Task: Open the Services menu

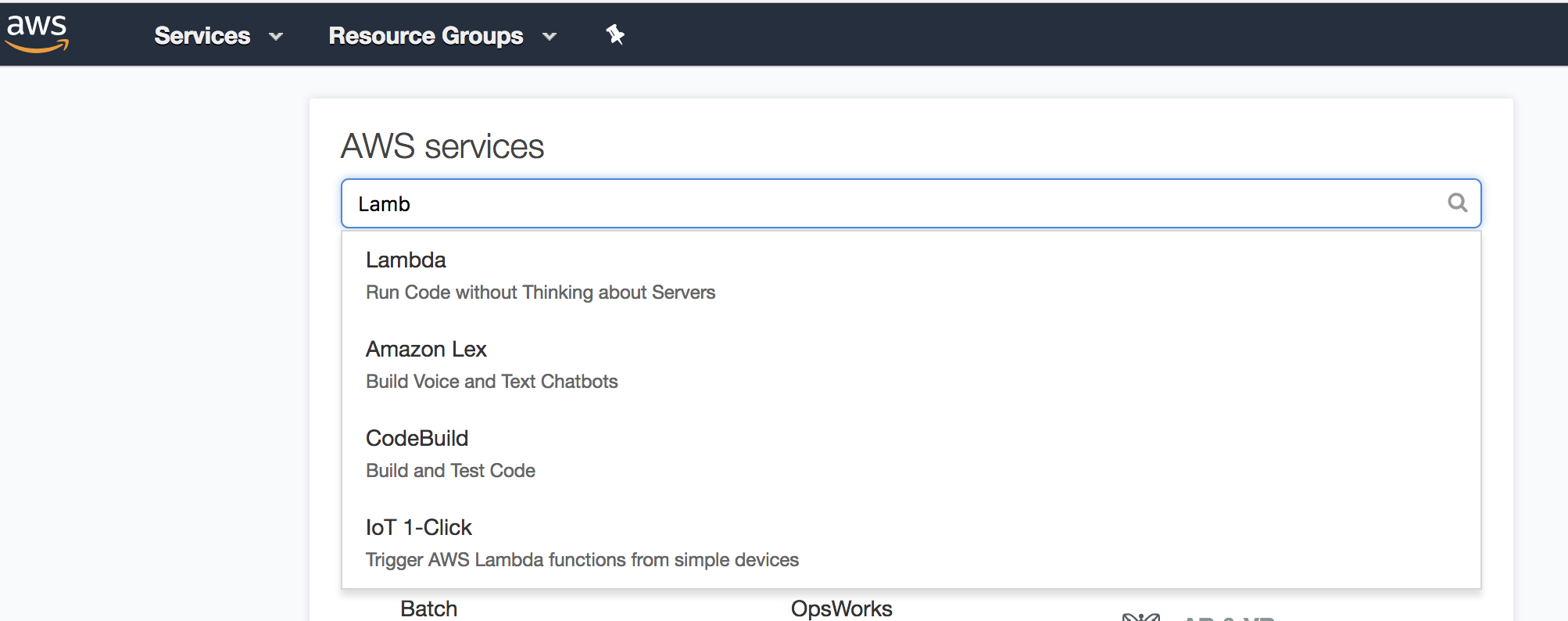Action: pyautogui.click(x=202, y=36)
